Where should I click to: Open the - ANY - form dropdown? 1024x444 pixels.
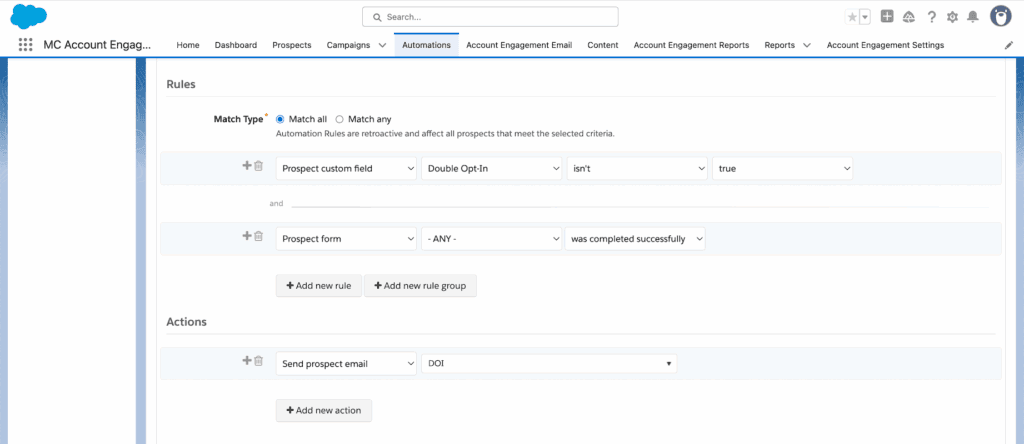tap(492, 239)
